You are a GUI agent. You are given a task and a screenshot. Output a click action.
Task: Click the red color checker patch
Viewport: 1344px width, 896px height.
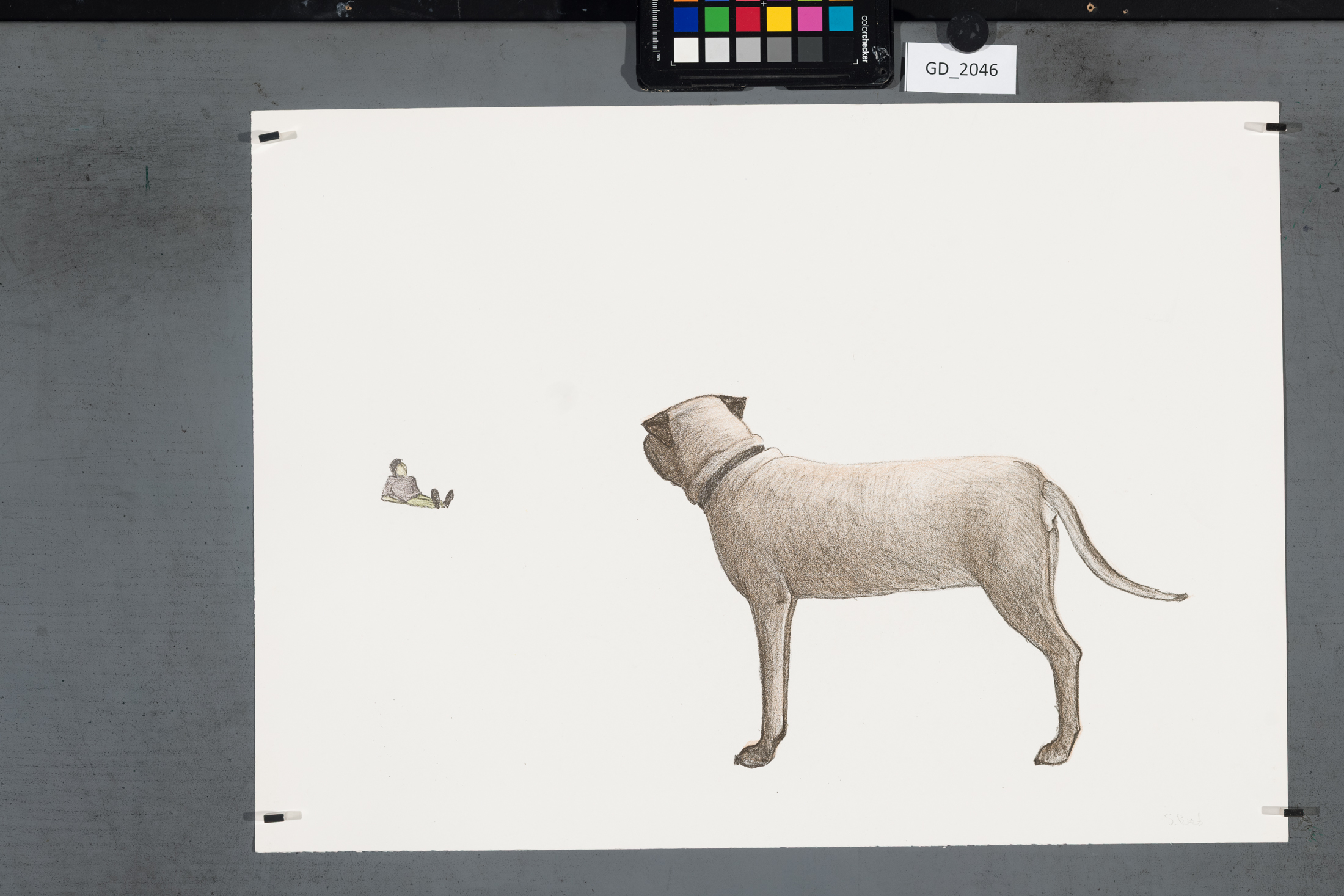click(748, 20)
